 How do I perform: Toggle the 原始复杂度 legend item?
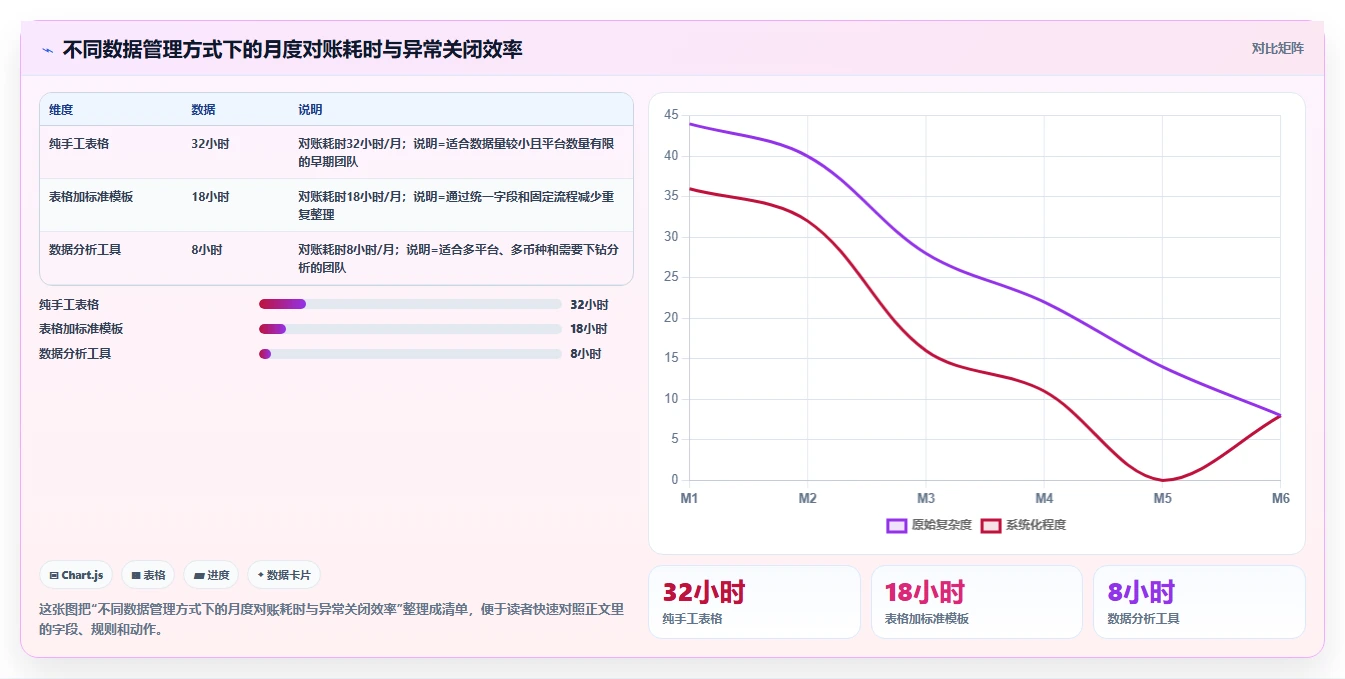pyautogui.click(x=929, y=525)
